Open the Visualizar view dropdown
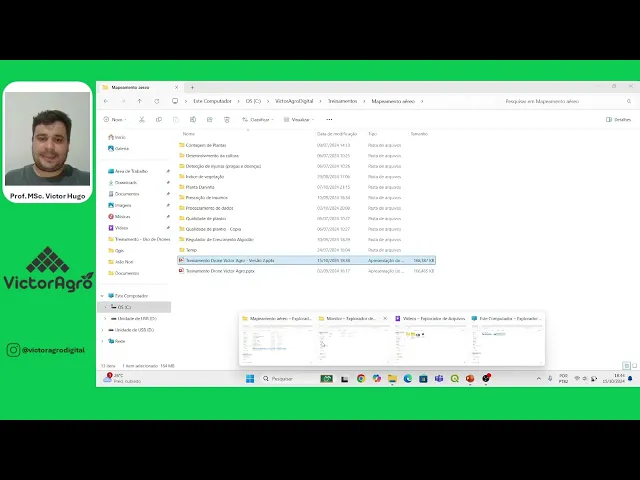 299,120
